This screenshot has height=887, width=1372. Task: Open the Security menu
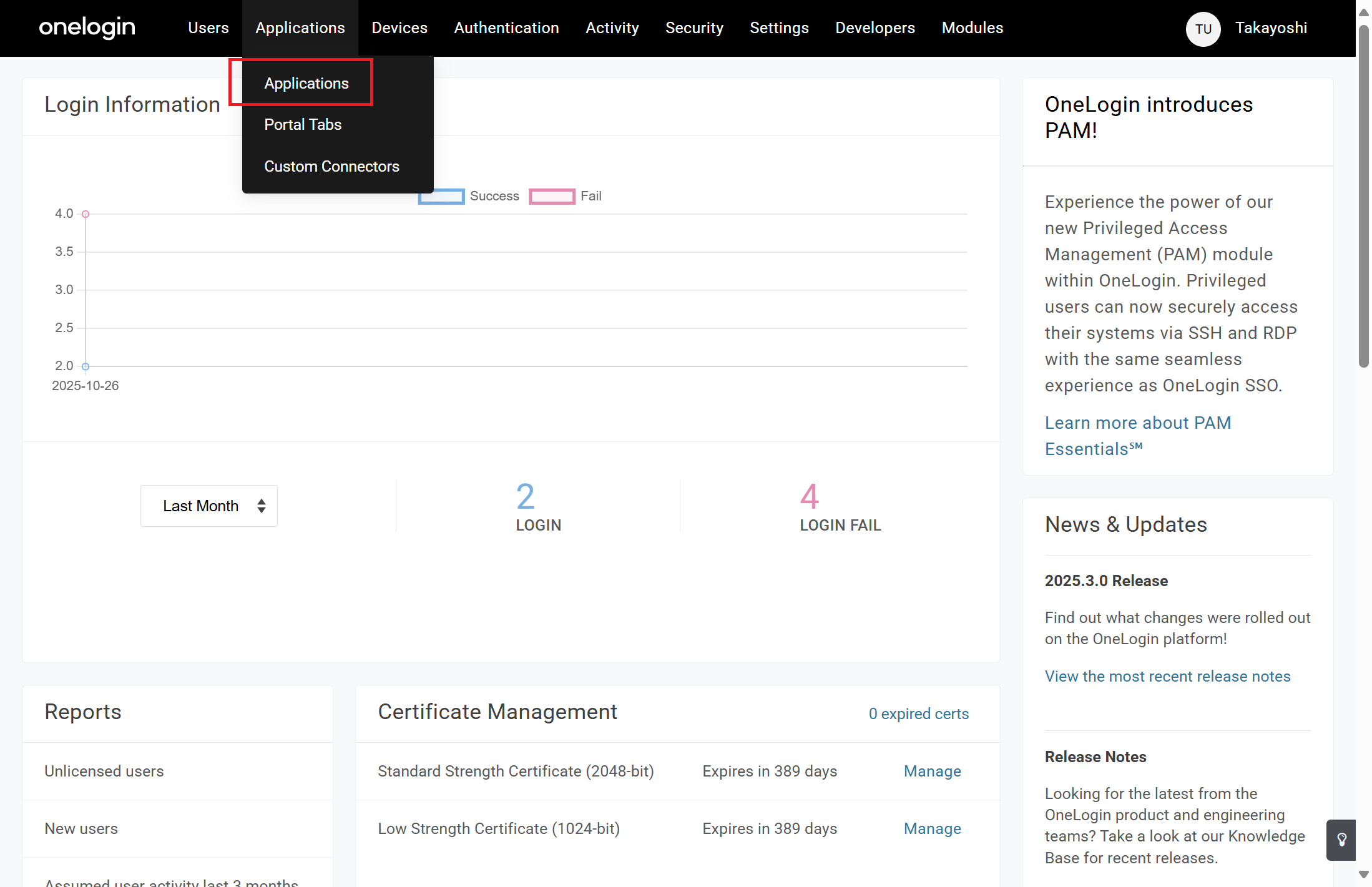tap(694, 28)
